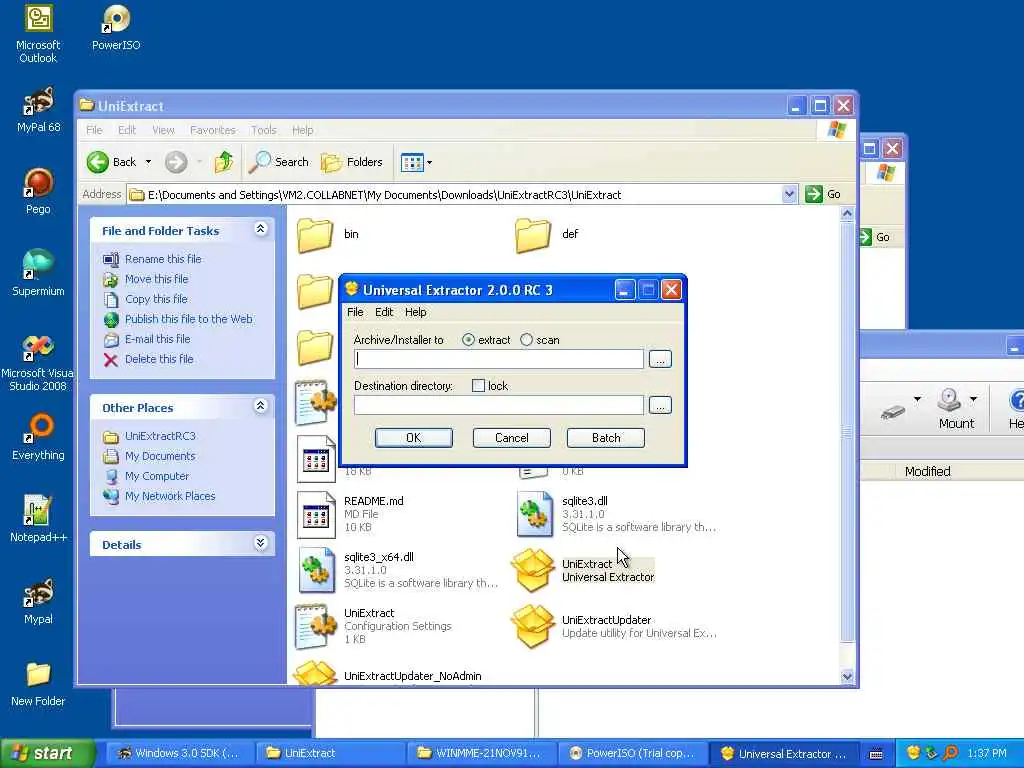Click Publish this file to the Web

pyautogui.click(x=189, y=319)
